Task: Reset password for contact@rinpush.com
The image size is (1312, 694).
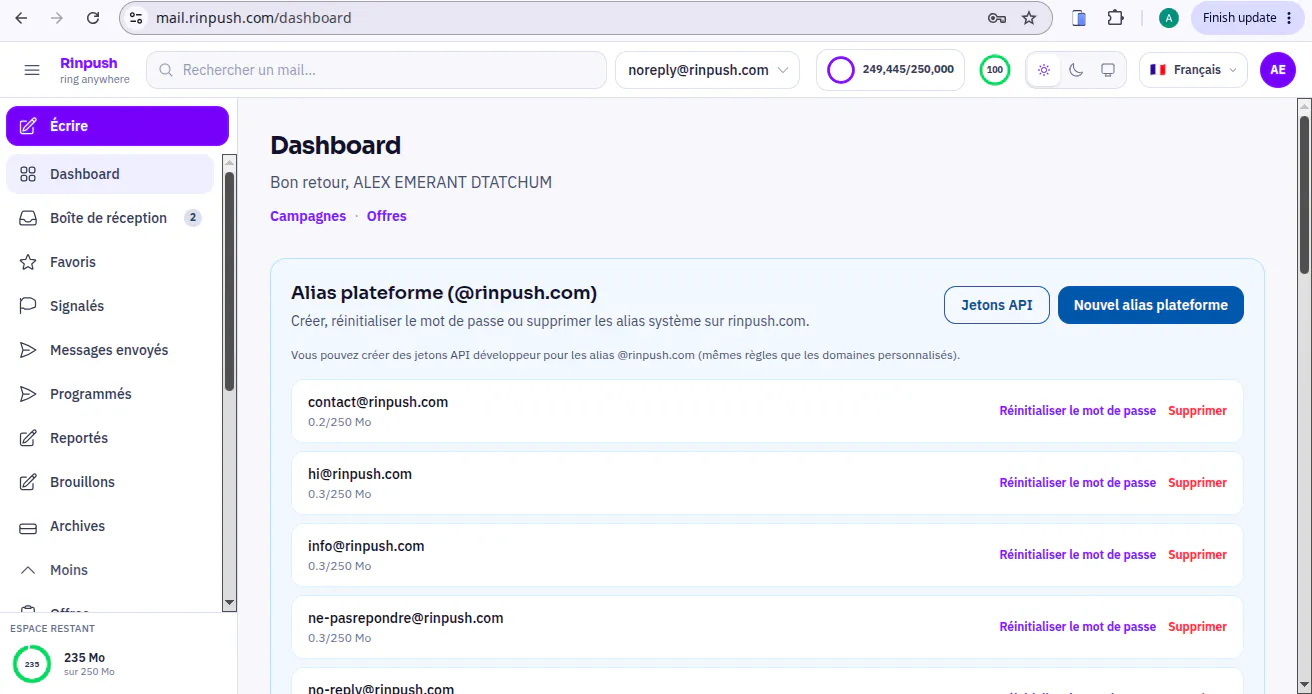Action: [x=1078, y=411]
